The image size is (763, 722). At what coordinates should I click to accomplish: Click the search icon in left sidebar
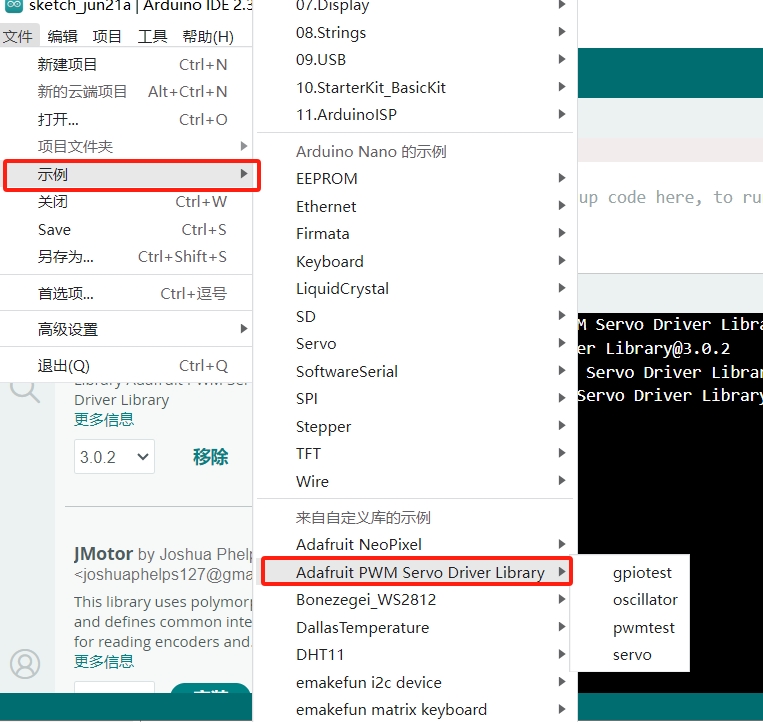pyautogui.click(x=25, y=390)
